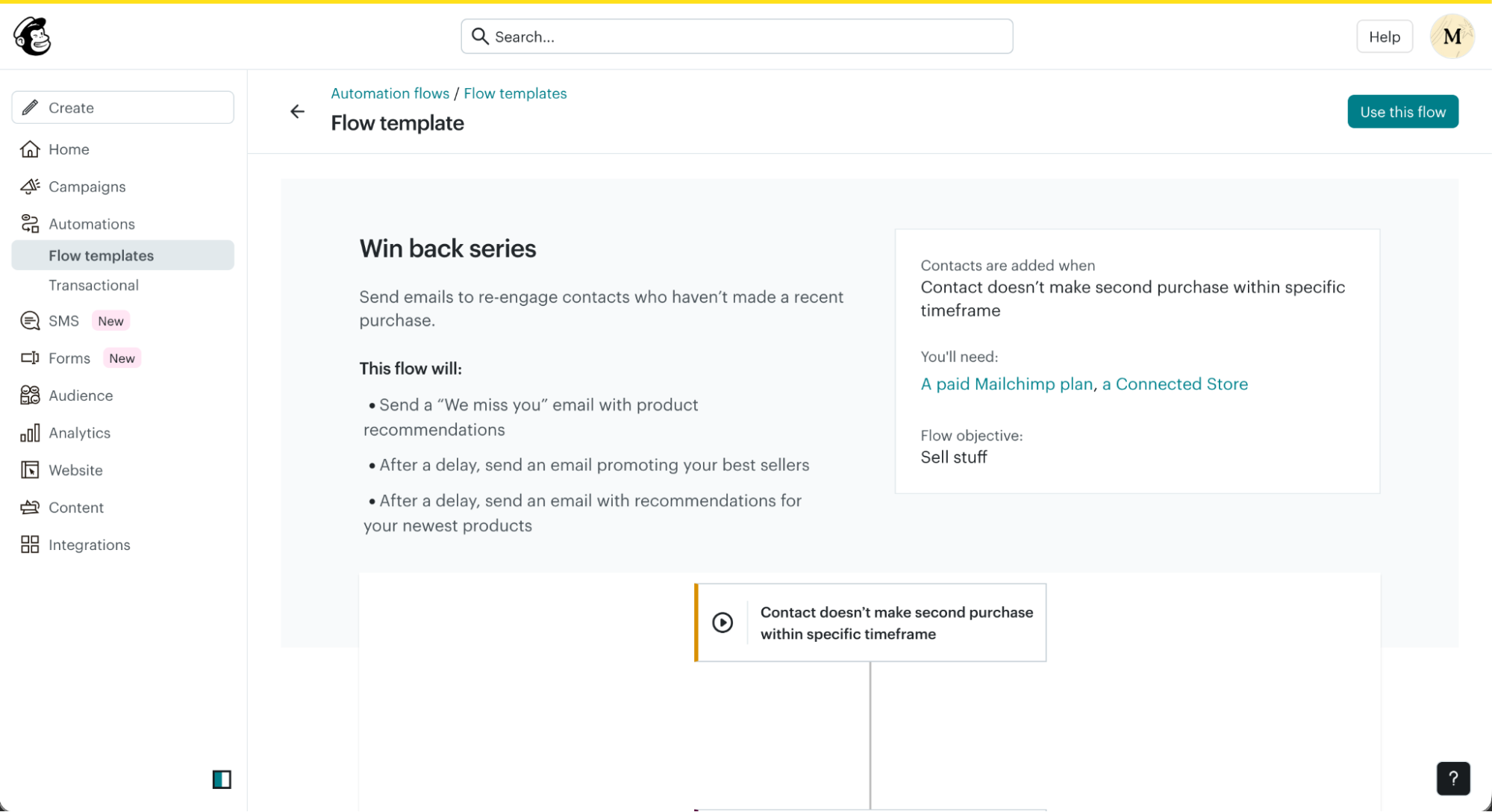Select the Campaigns icon
The width and height of the screenshot is (1492, 812).
tap(30, 187)
